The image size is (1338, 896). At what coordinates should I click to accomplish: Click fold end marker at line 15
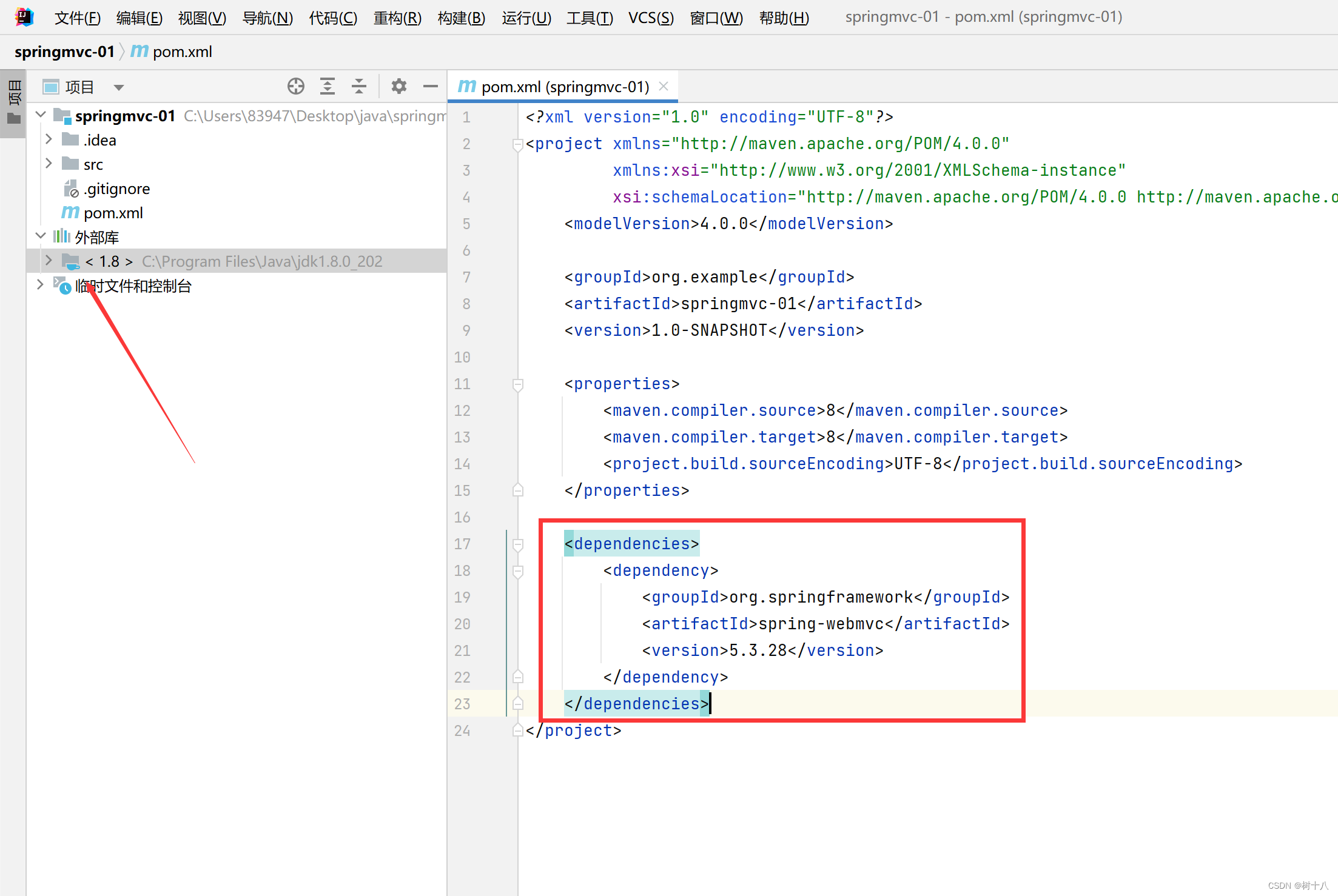(518, 490)
